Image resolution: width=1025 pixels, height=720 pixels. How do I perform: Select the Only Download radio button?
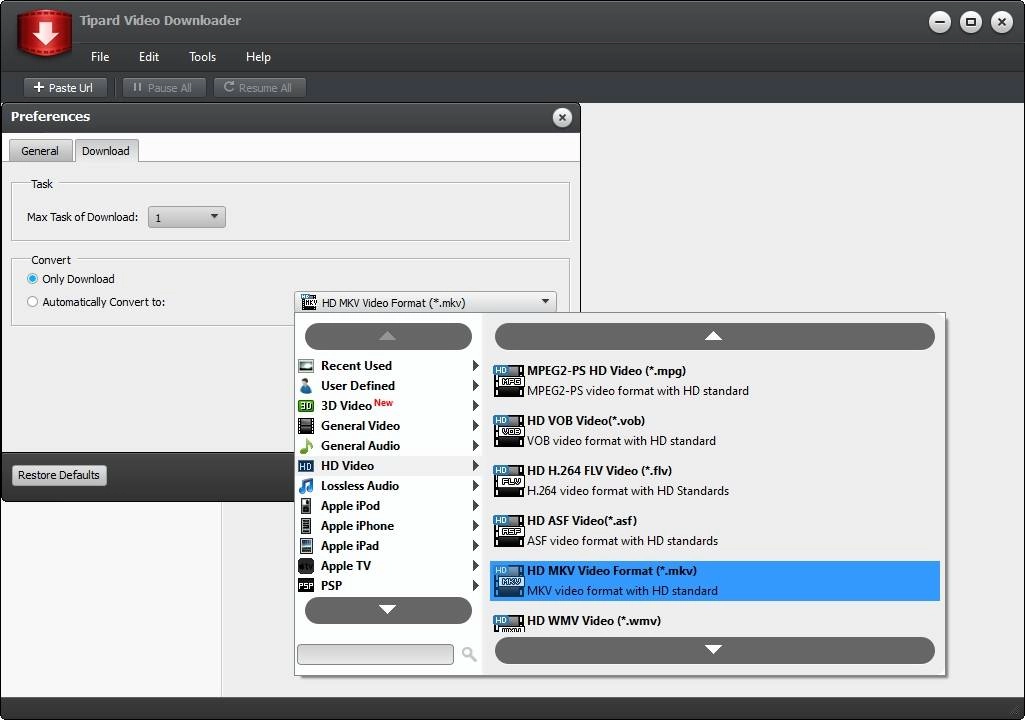(x=32, y=279)
